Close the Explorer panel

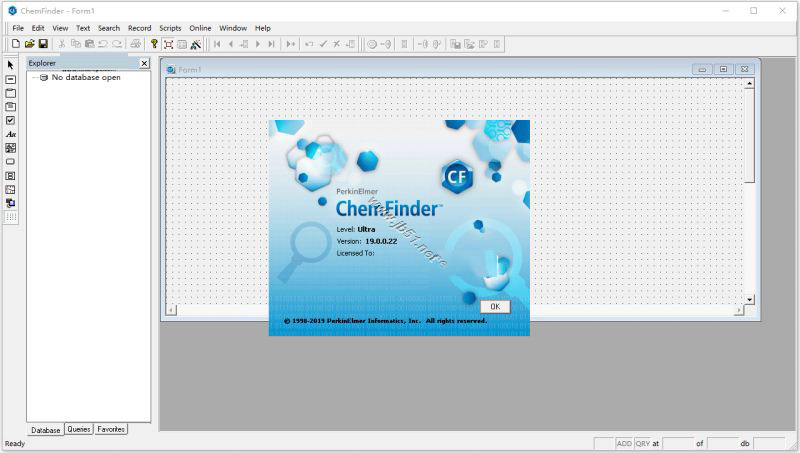[x=144, y=63]
